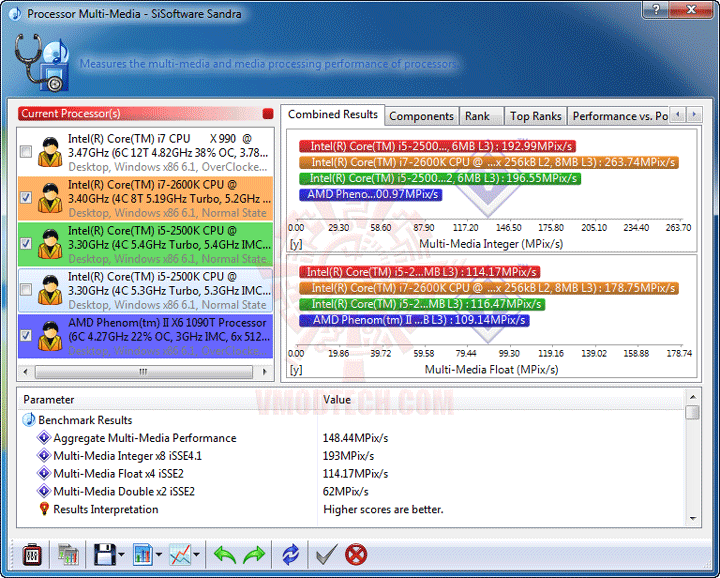Click the Multi-Media Integer x8 diamond icon
This screenshot has height=578, width=720.
[44, 455]
